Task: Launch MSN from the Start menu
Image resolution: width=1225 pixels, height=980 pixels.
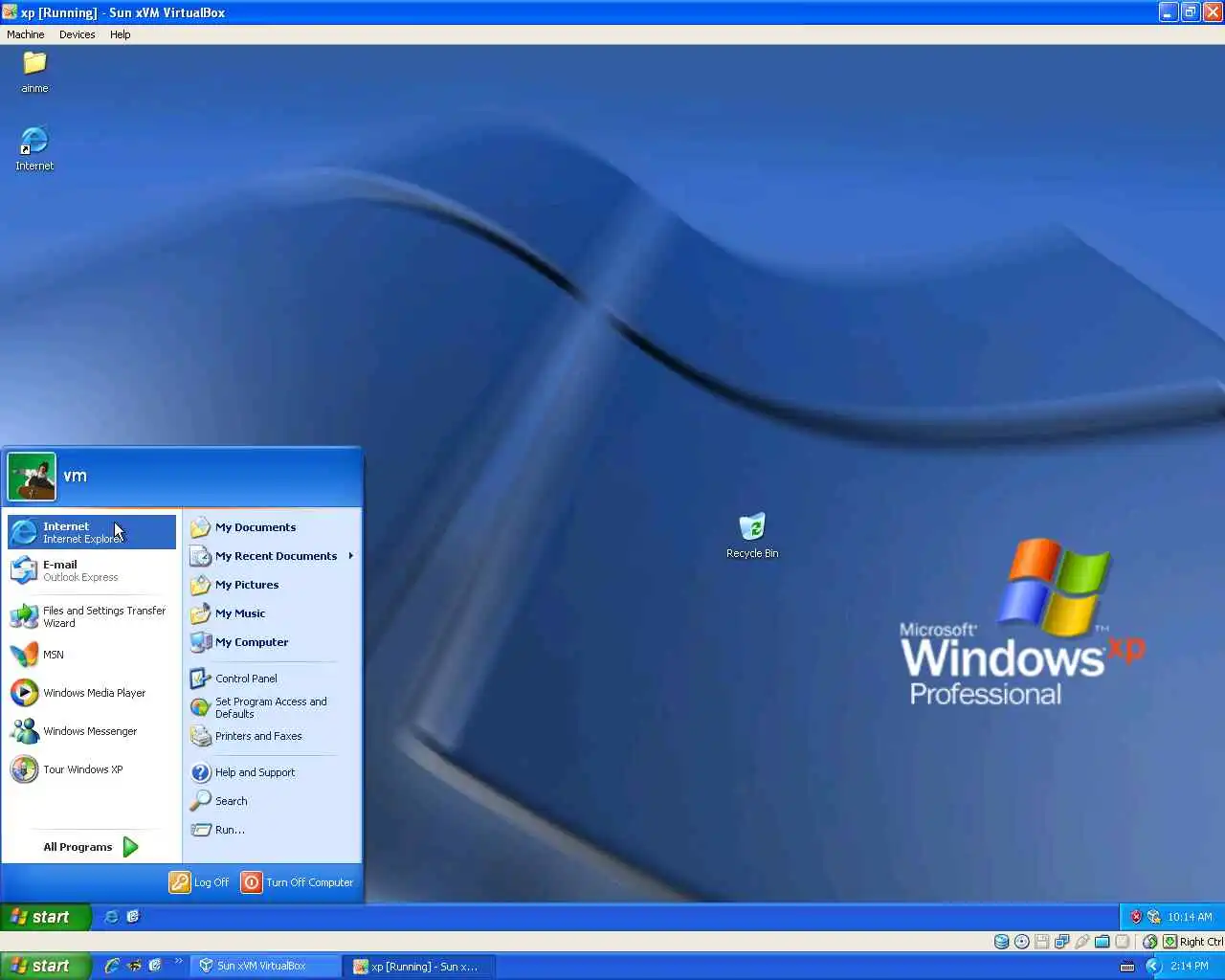Action: [x=92, y=655]
